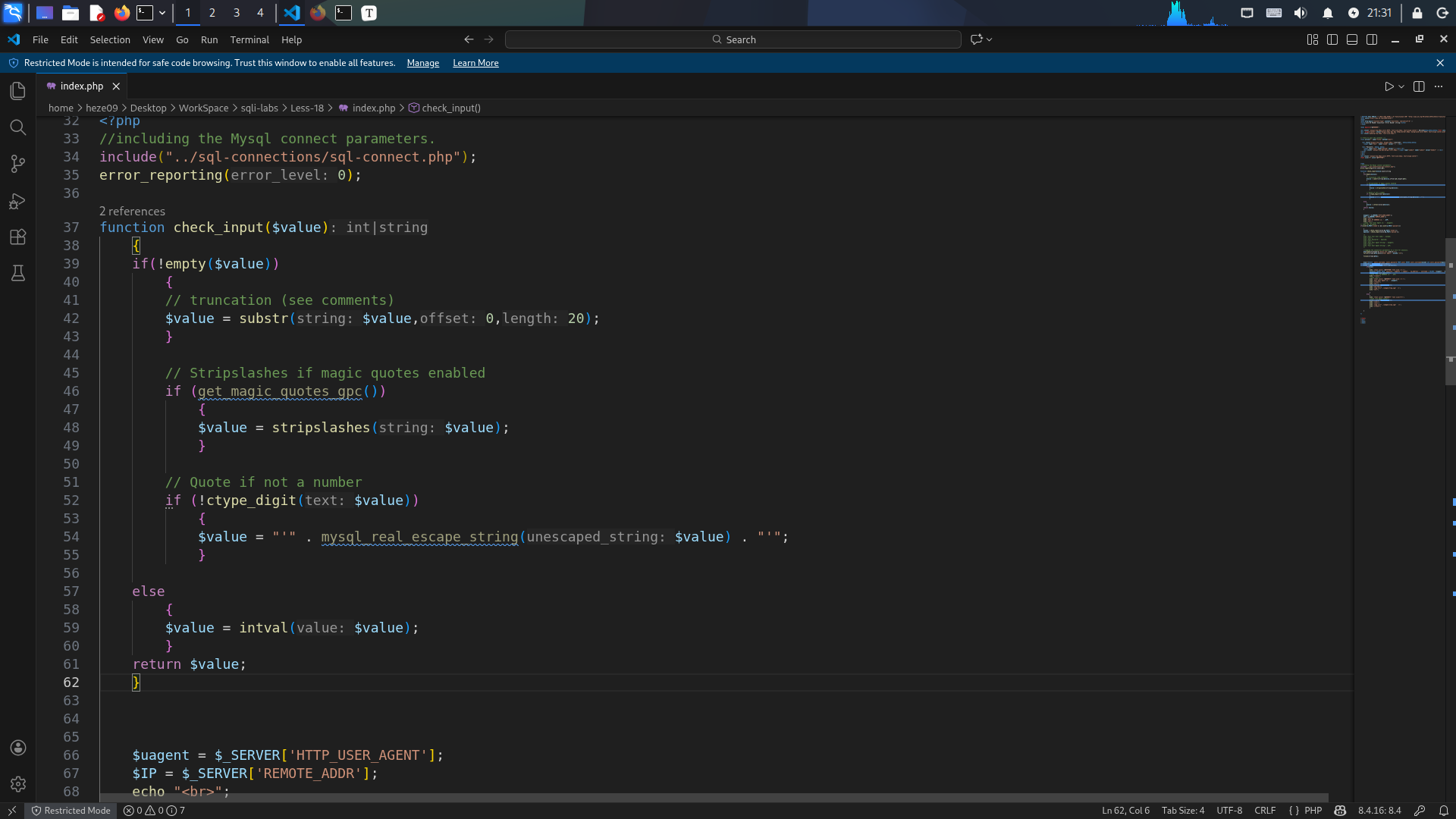Toggle the primary side bar layout

(1332, 39)
